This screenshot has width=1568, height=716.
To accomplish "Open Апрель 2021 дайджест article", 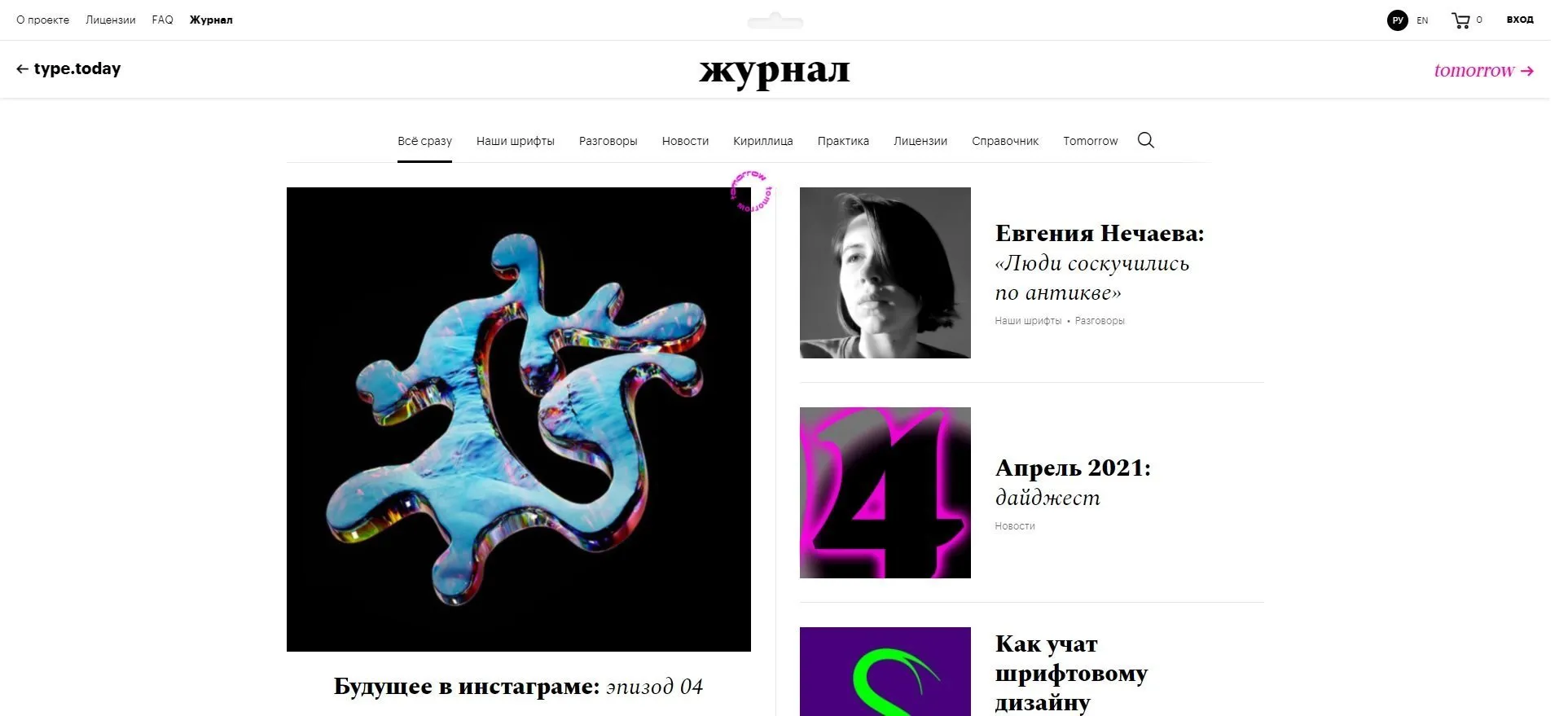I will 1073,482.
